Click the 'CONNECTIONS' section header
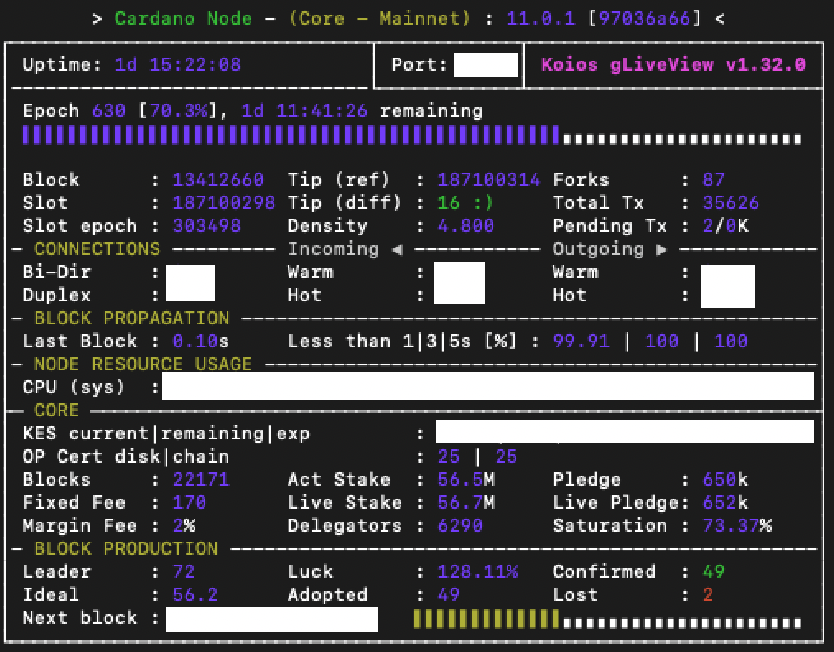Screen dimensions: 834x652 click(97, 249)
